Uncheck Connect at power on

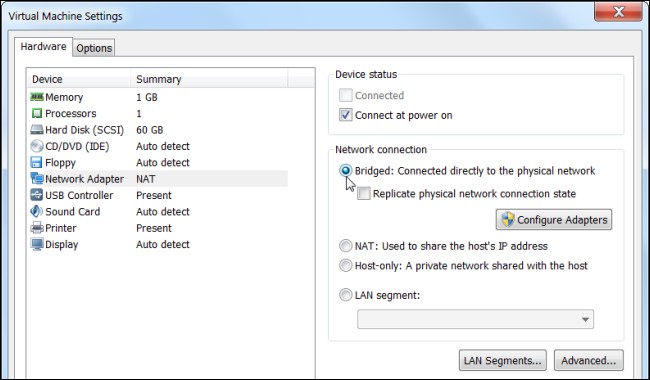point(346,115)
